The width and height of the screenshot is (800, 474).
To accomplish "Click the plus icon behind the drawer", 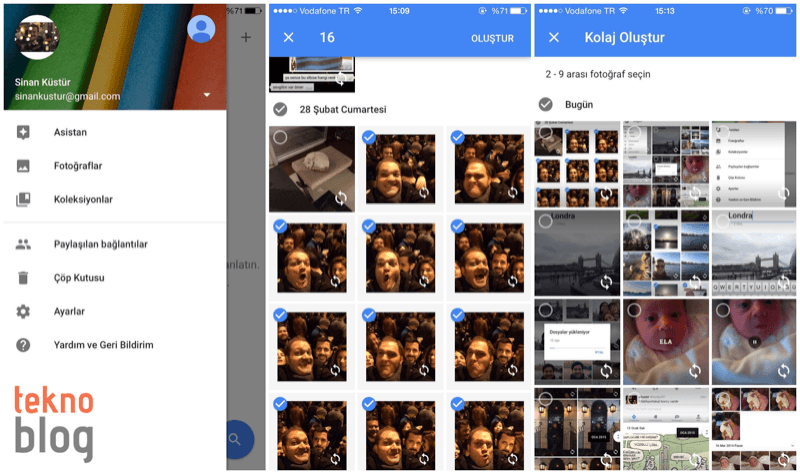I will 246,37.
